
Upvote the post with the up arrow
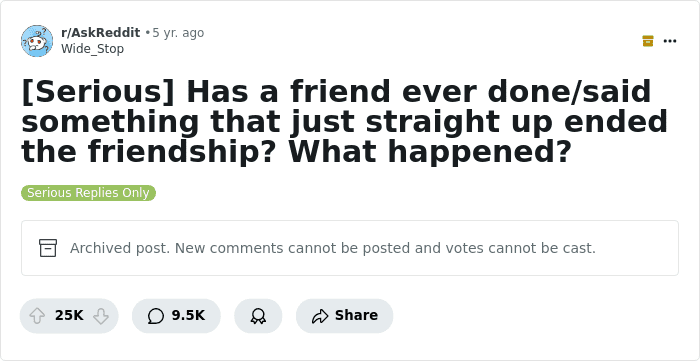pyautogui.click(x=37, y=316)
